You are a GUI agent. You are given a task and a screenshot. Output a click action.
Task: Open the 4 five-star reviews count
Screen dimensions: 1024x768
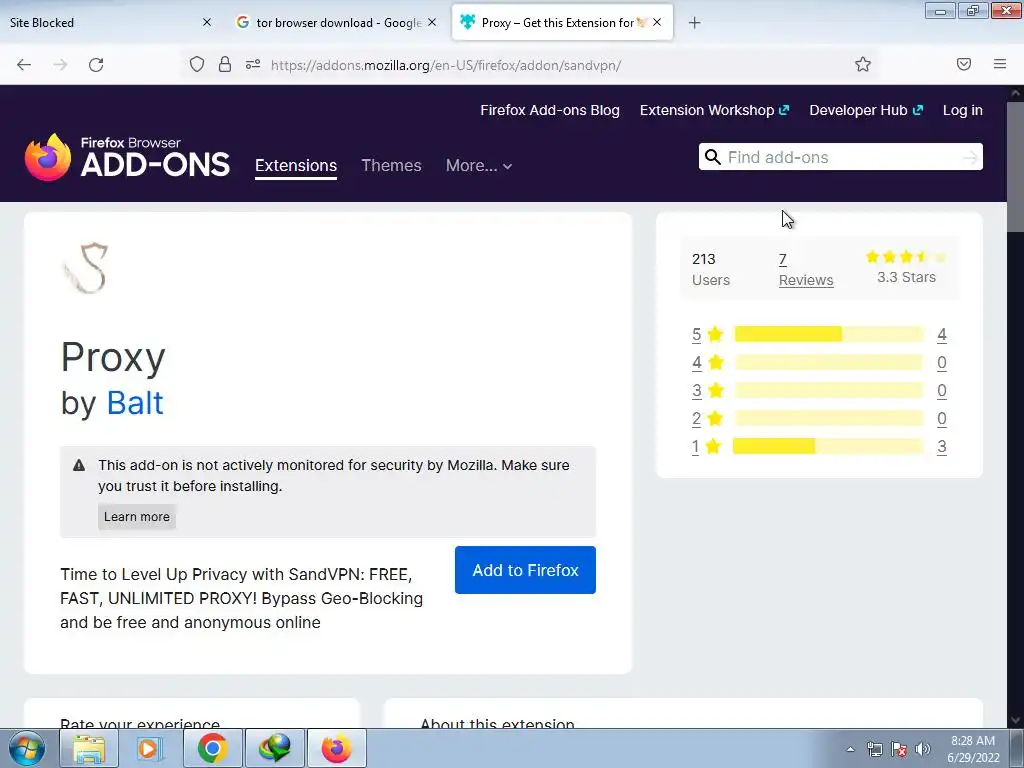click(x=942, y=334)
